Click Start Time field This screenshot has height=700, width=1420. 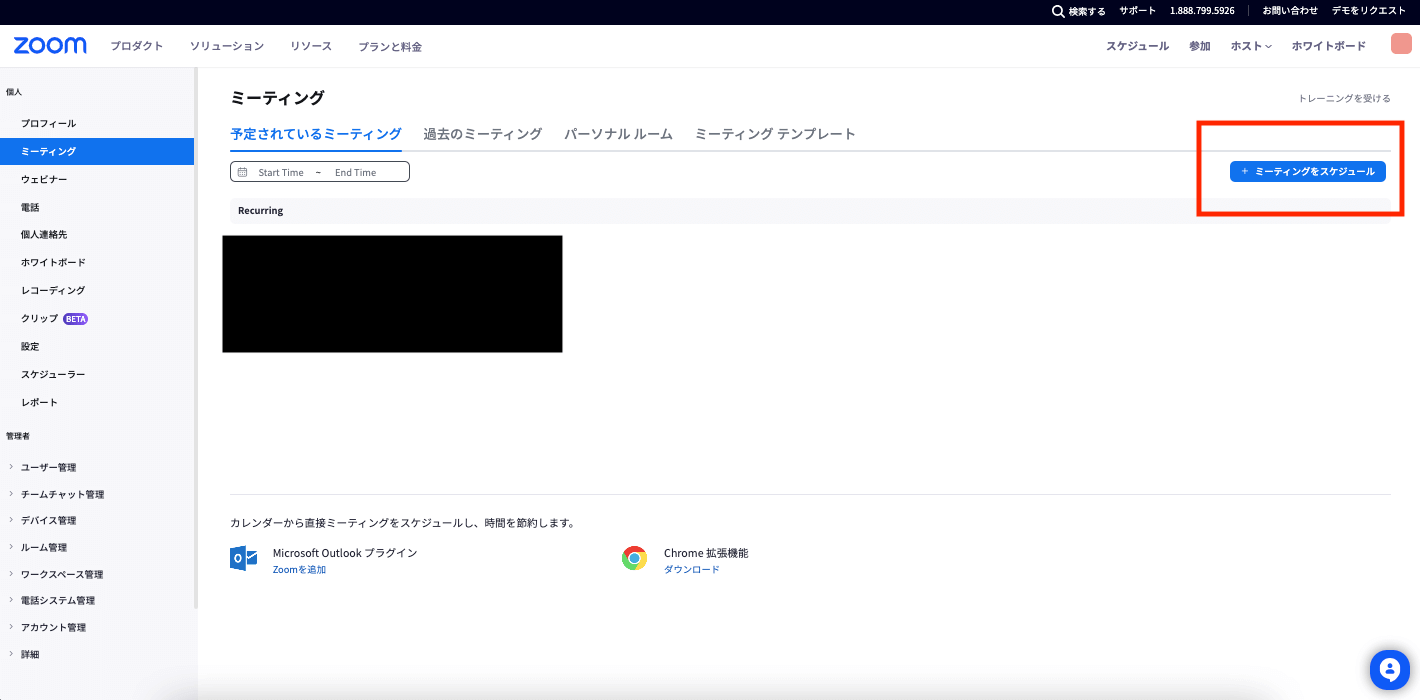[281, 172]
